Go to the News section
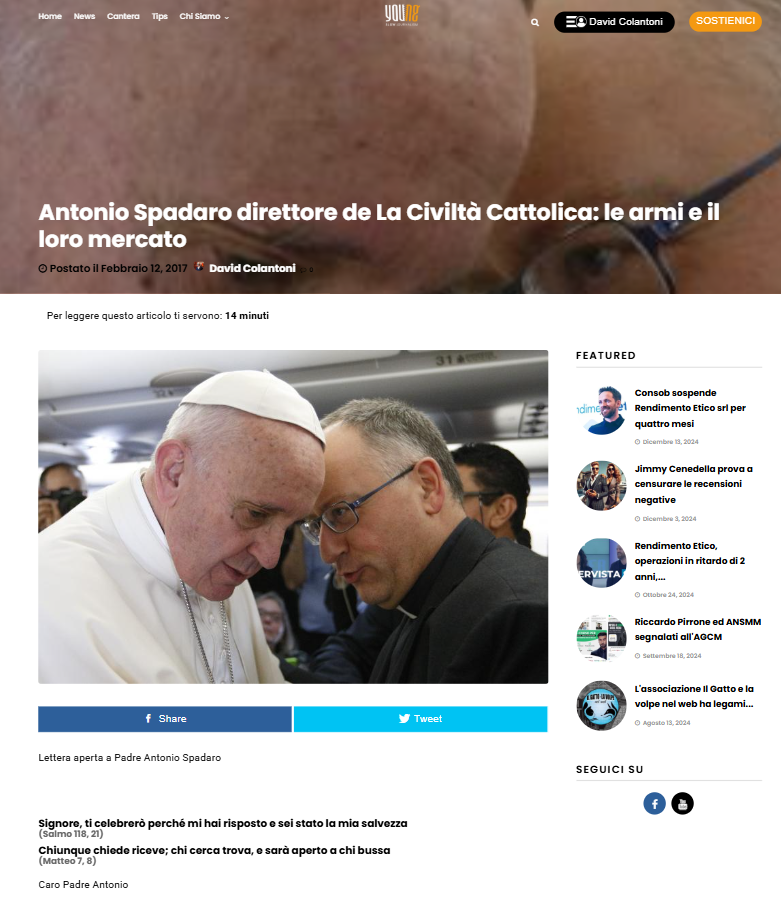 tap(84, 16)
